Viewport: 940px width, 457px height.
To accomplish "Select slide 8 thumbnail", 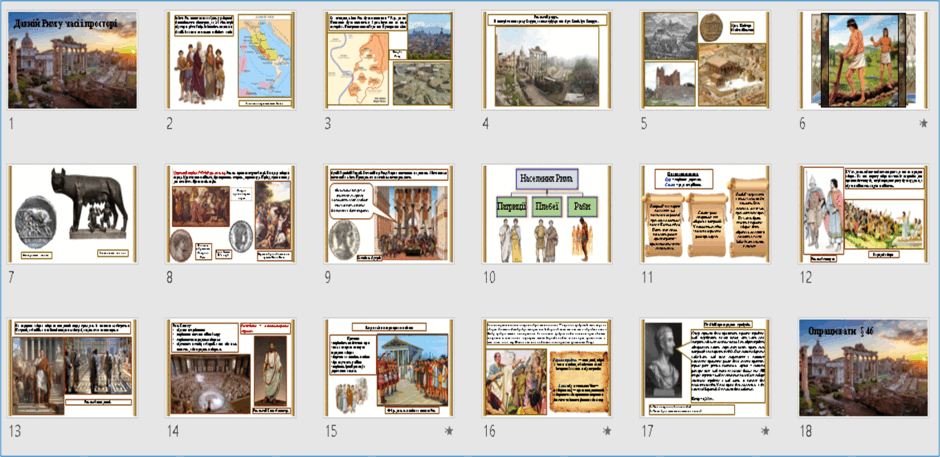I will [231, 214].
